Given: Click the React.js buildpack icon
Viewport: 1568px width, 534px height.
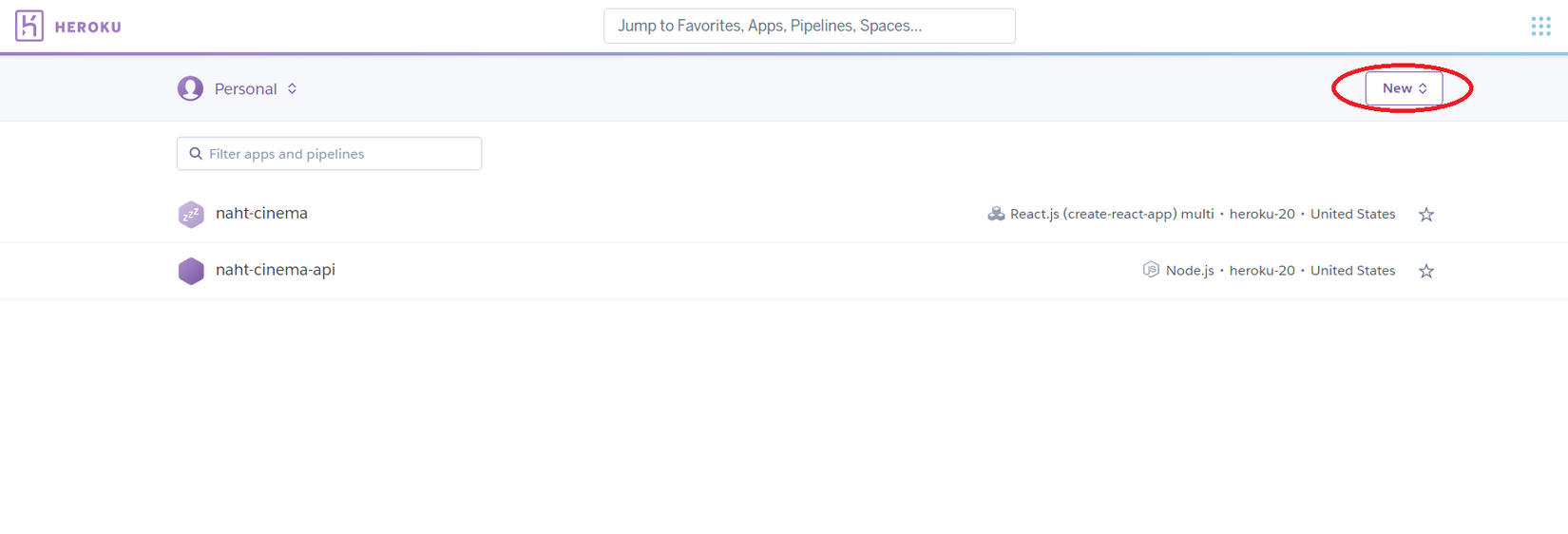Looking at the screenshot, I should [x=996, y=214].
